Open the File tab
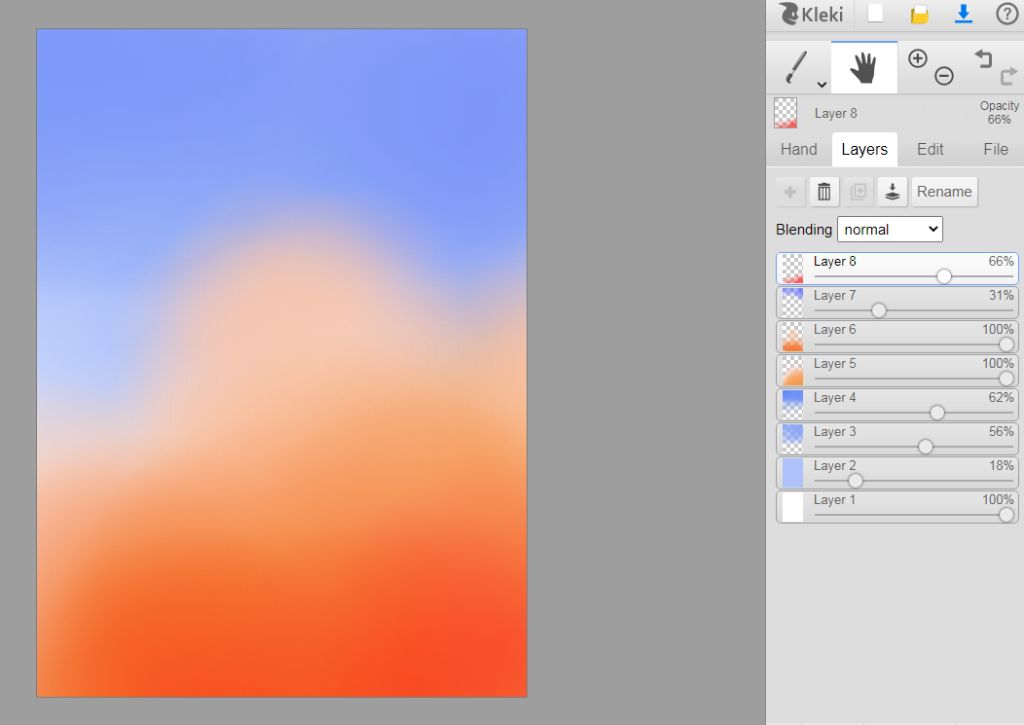1024x725 pixels. click(995, 150)
